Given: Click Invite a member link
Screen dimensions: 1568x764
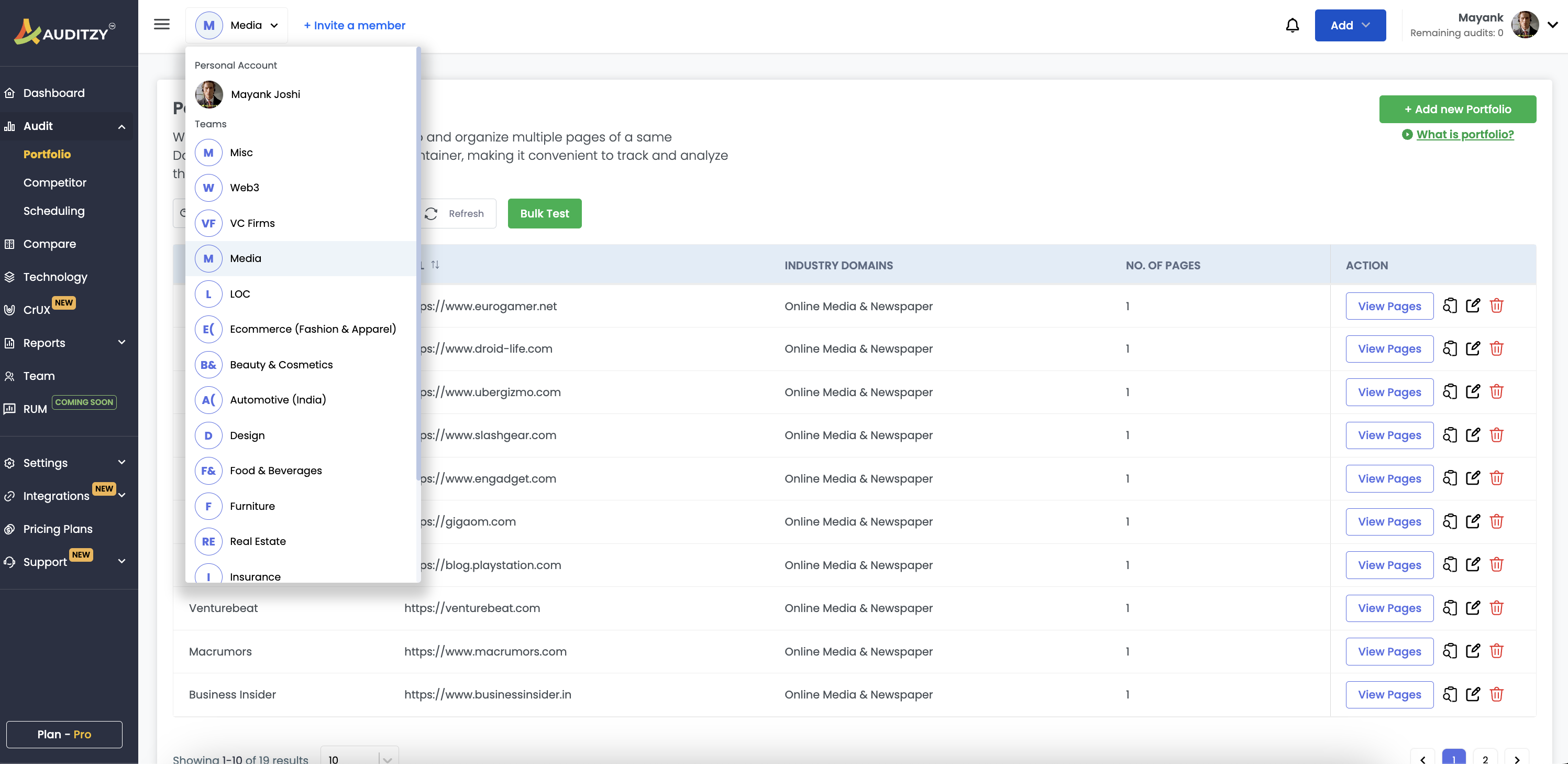Looking at the screenshot, I should pyautogui.click(x=354, y=25).
